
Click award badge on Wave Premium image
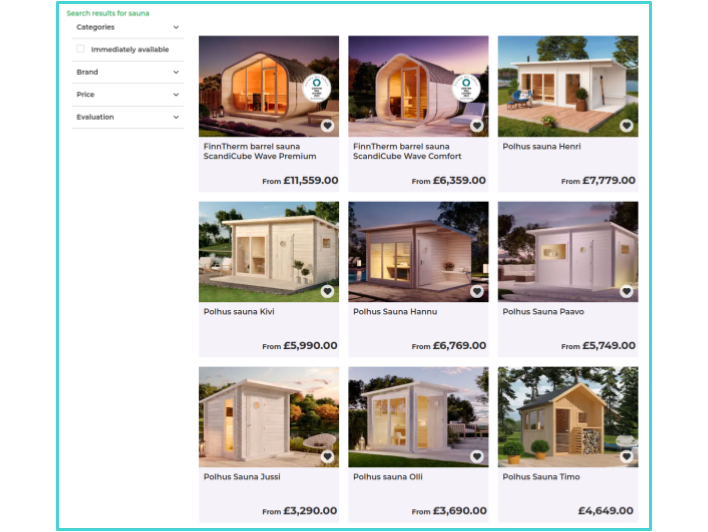point(317,88)
